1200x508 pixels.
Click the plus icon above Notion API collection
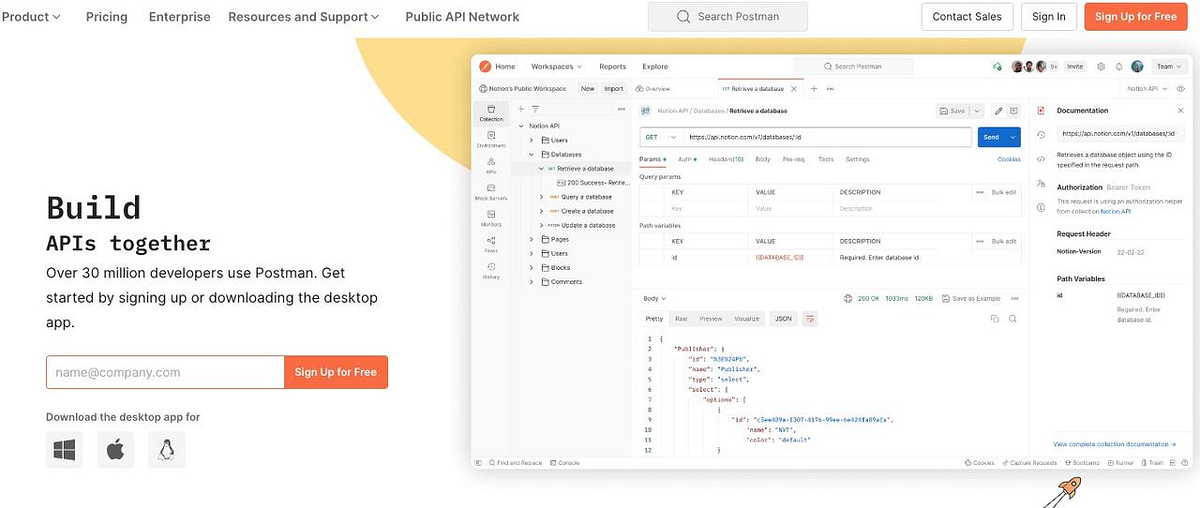pyautogui.click(x=521, y=108)
